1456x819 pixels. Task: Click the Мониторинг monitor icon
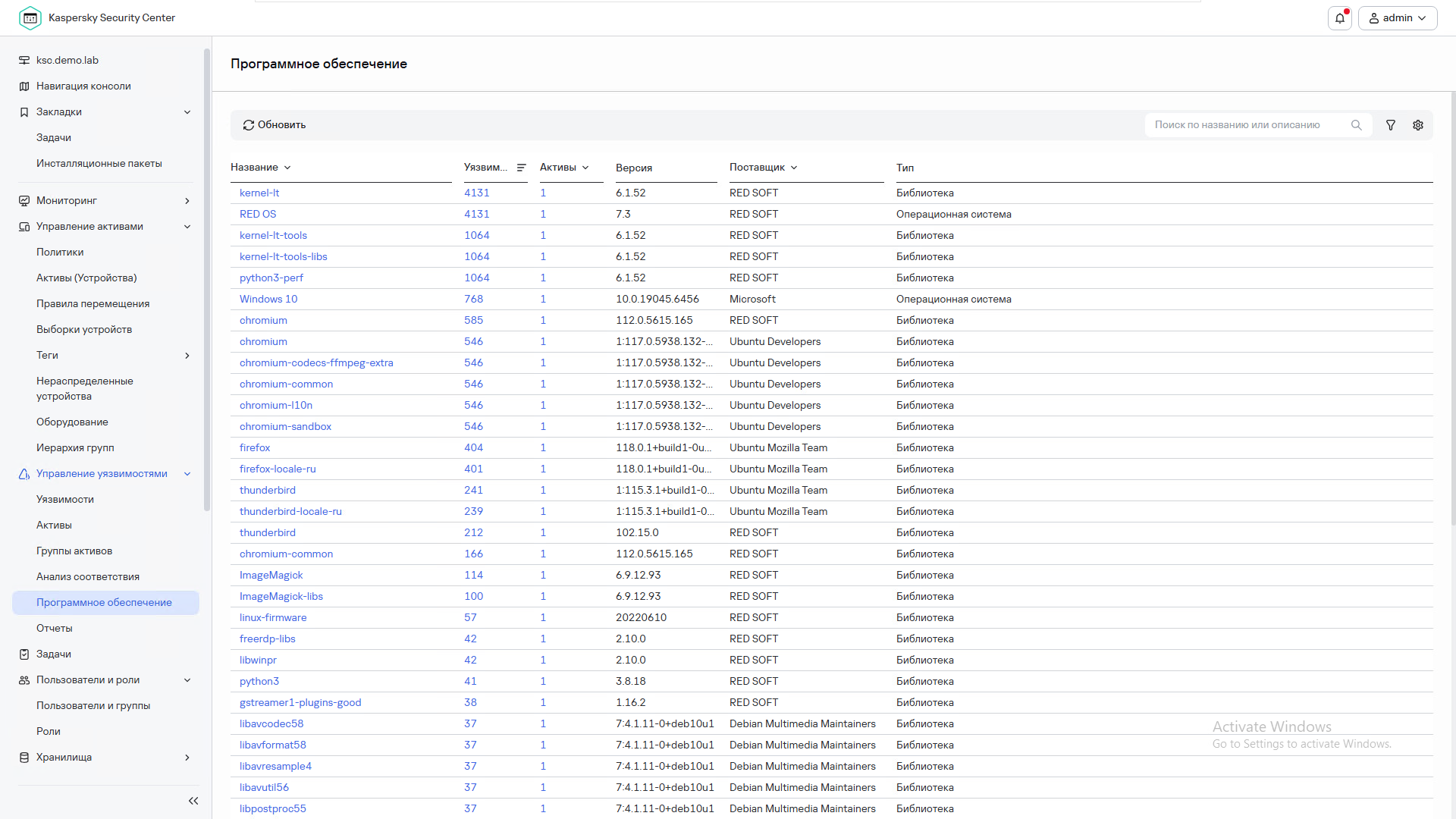24,201
